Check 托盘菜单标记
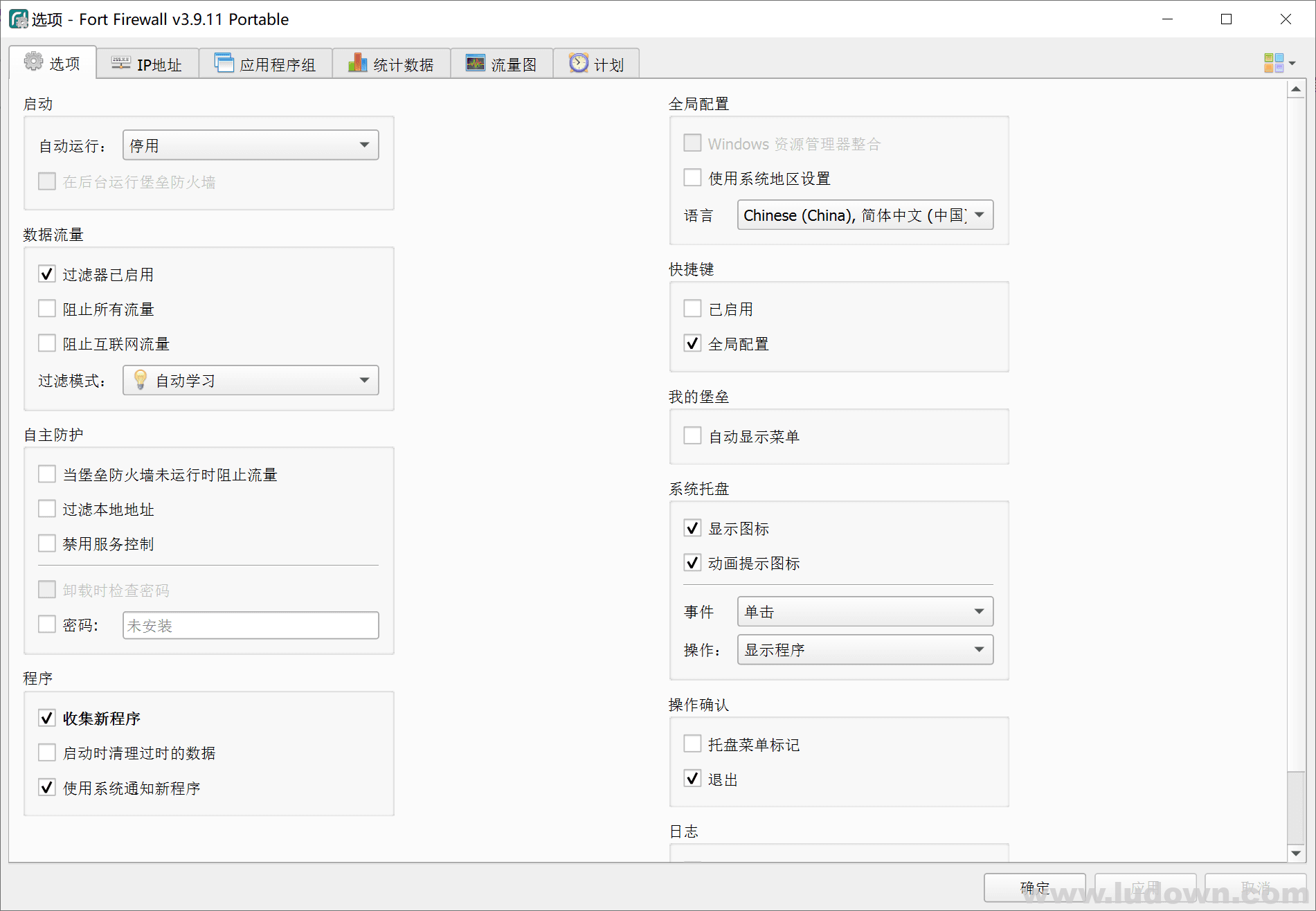Viewport: 1316px width, 911px height. tap(692, 744)
